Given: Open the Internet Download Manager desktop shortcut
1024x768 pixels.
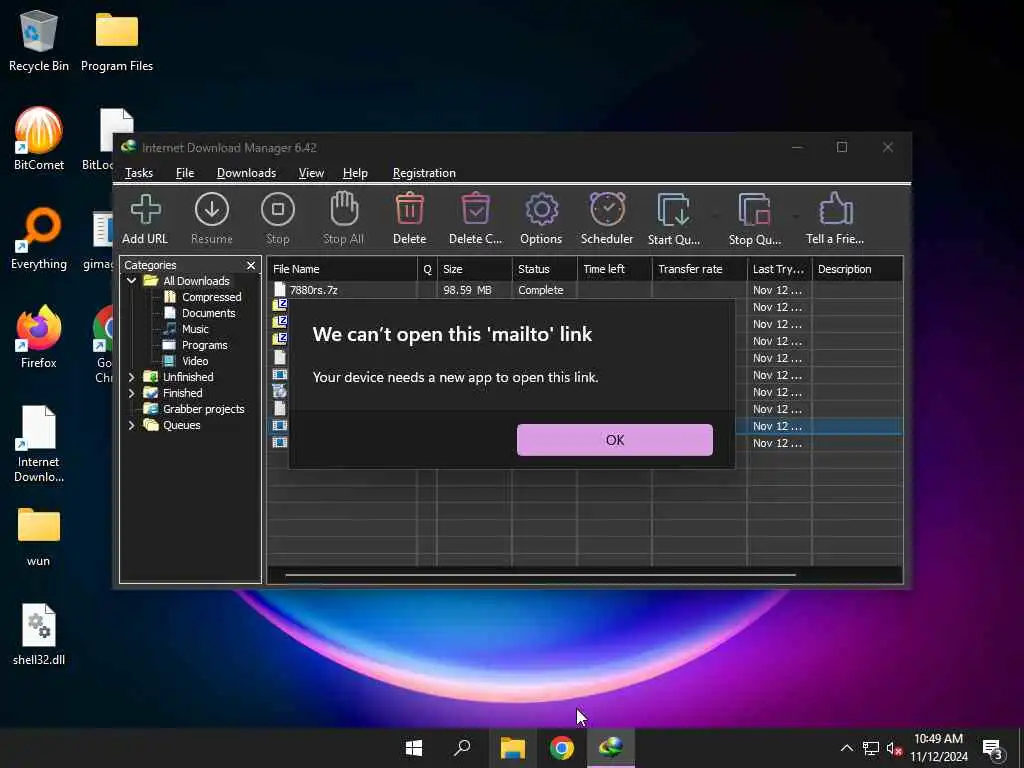Looking at the screenshot, I should 39,443.
